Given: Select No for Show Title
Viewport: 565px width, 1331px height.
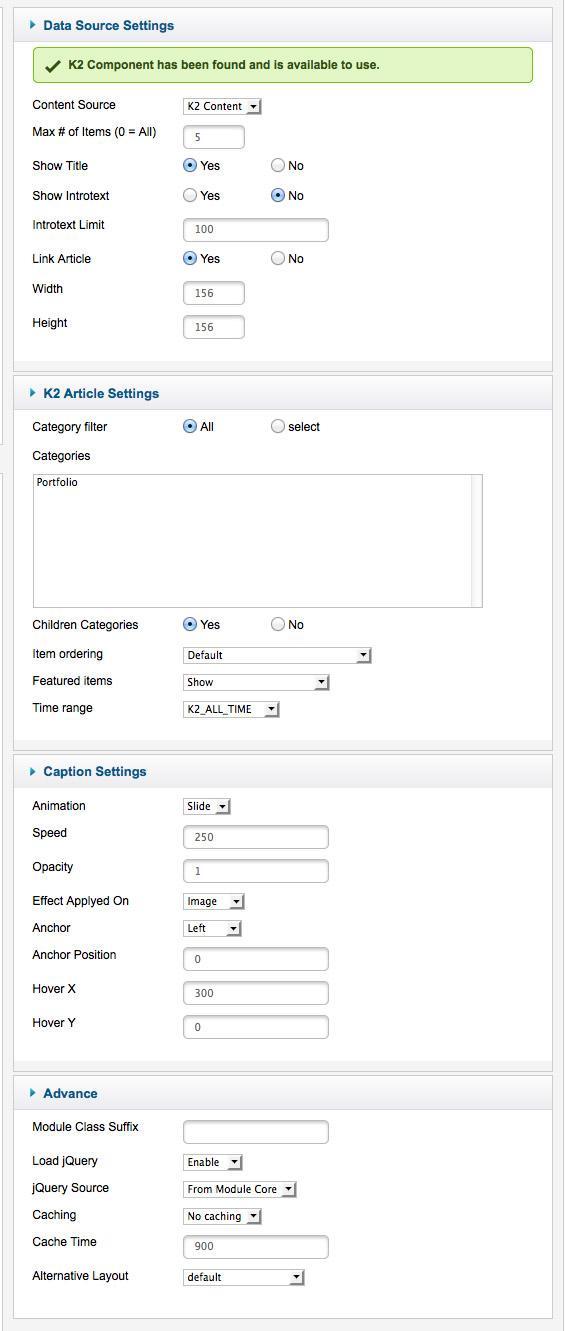Looking at the screenshot, I should (278, 165).
